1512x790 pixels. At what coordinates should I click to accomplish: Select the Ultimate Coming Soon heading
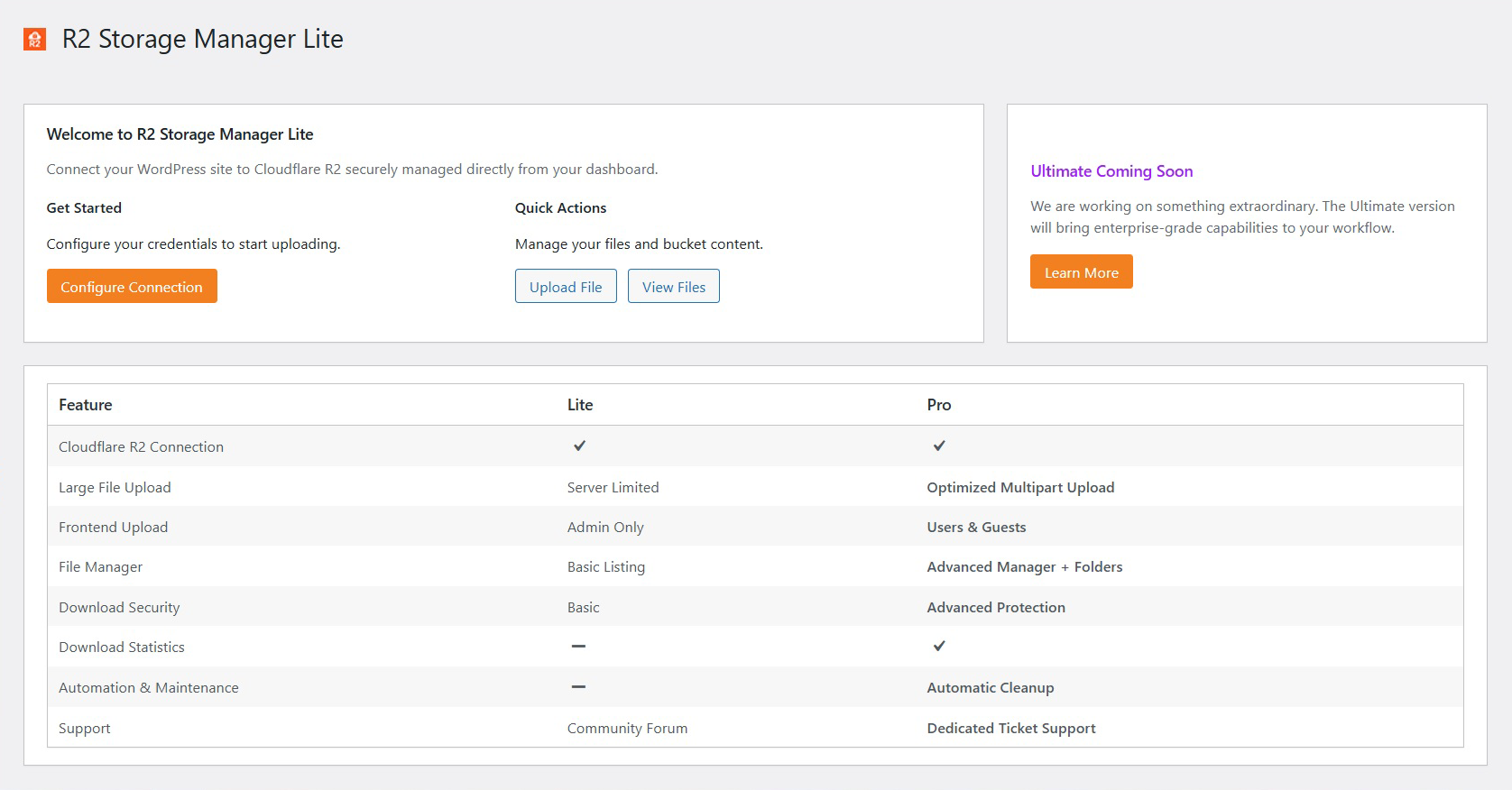(x=1111, y=171)
